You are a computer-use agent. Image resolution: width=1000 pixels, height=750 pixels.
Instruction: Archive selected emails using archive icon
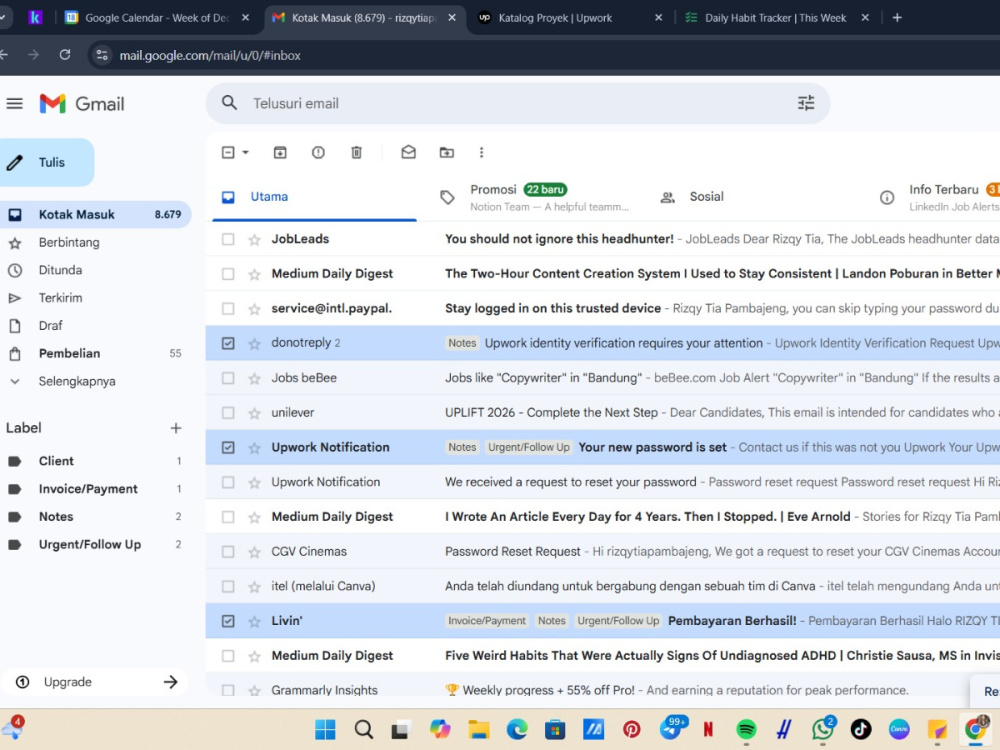tap(280, 152)
